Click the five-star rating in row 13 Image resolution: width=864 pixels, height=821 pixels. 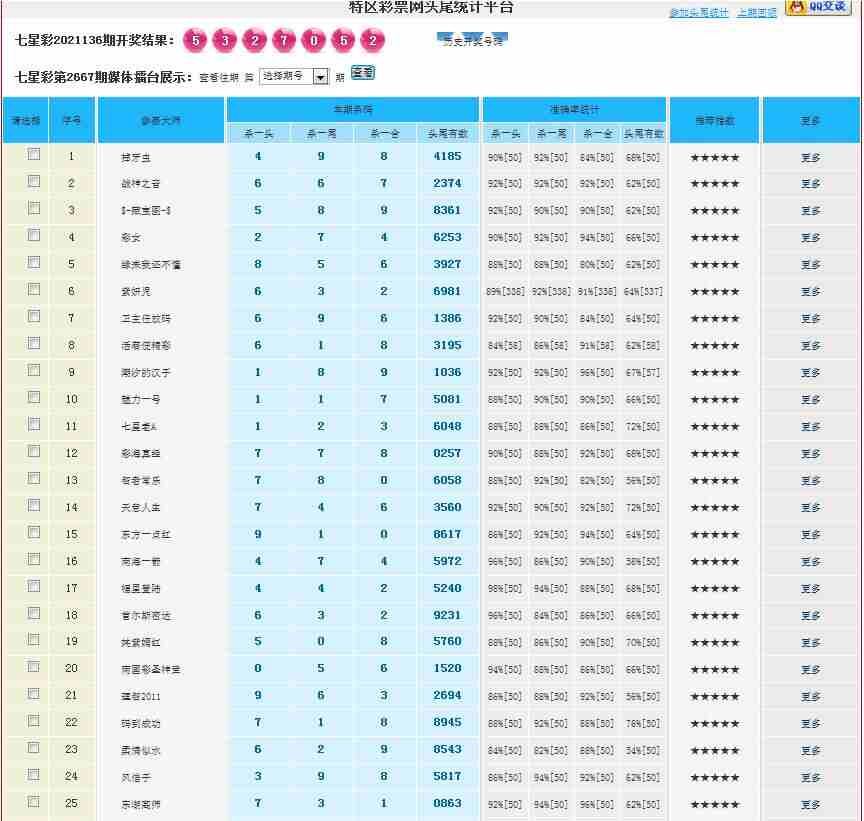tap(715, 481)
